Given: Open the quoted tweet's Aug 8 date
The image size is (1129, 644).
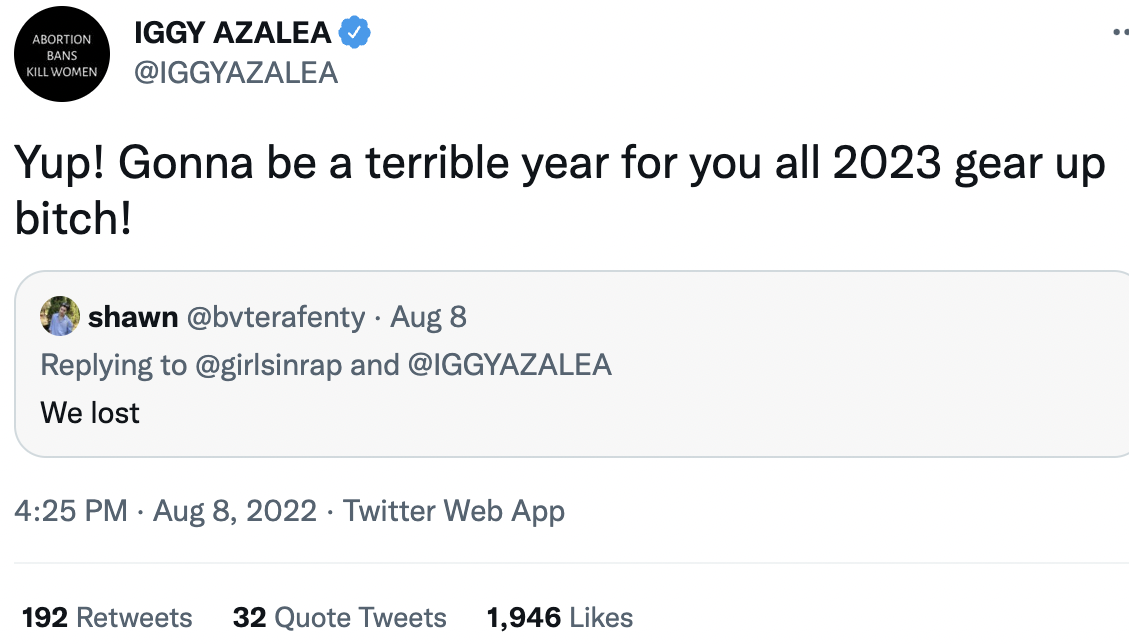Looking at the screenshot, I should coord(428,317).
